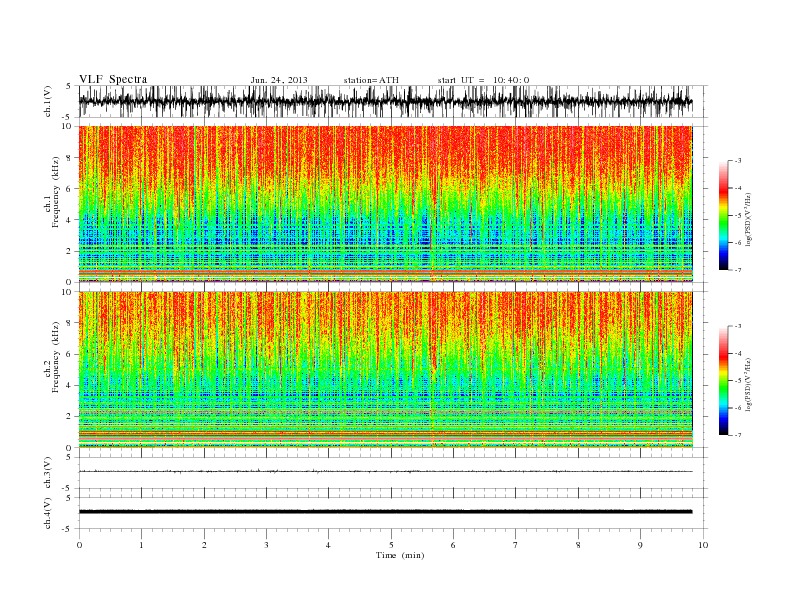Click the time axis tick label '7'
The width and height of the screenshot is (792, 612).
(x=516, y=545)
